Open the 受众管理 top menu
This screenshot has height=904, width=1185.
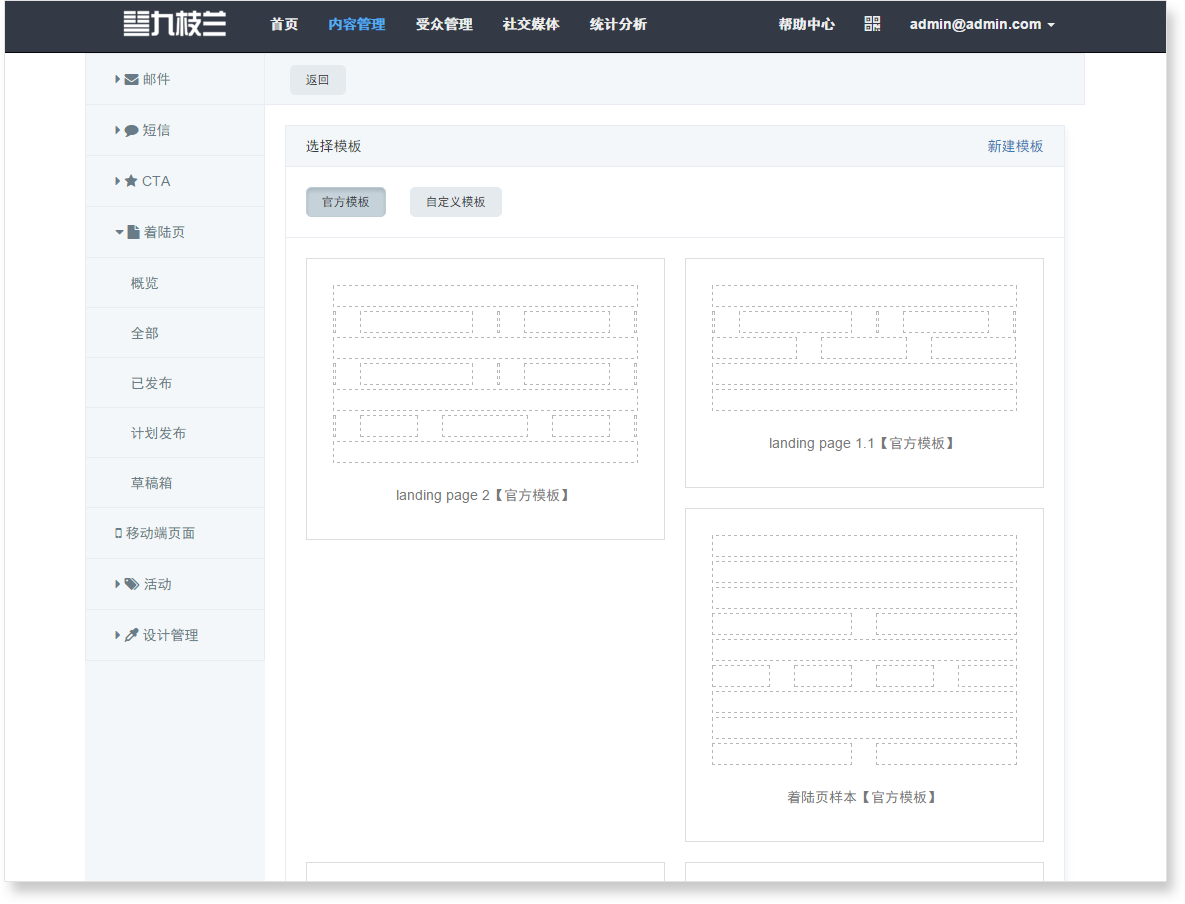click(x=444, y=24)
